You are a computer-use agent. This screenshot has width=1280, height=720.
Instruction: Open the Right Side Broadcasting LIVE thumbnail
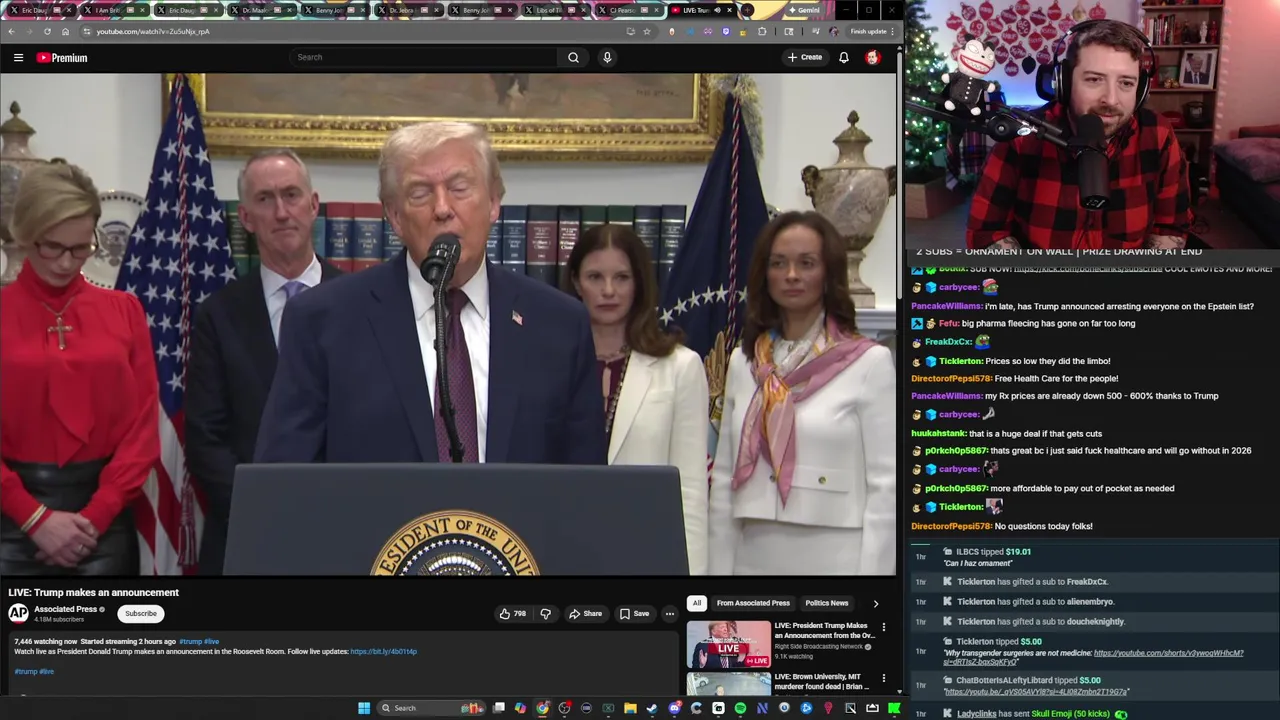coord(728,644)
